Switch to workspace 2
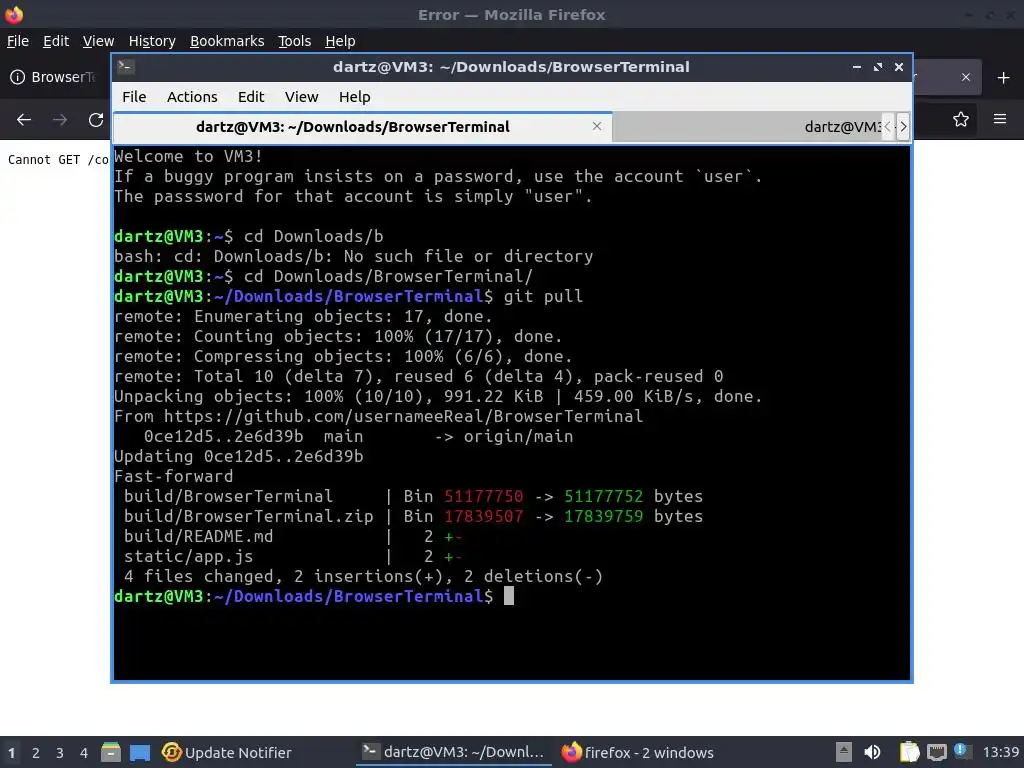 [x=36, y=753]
